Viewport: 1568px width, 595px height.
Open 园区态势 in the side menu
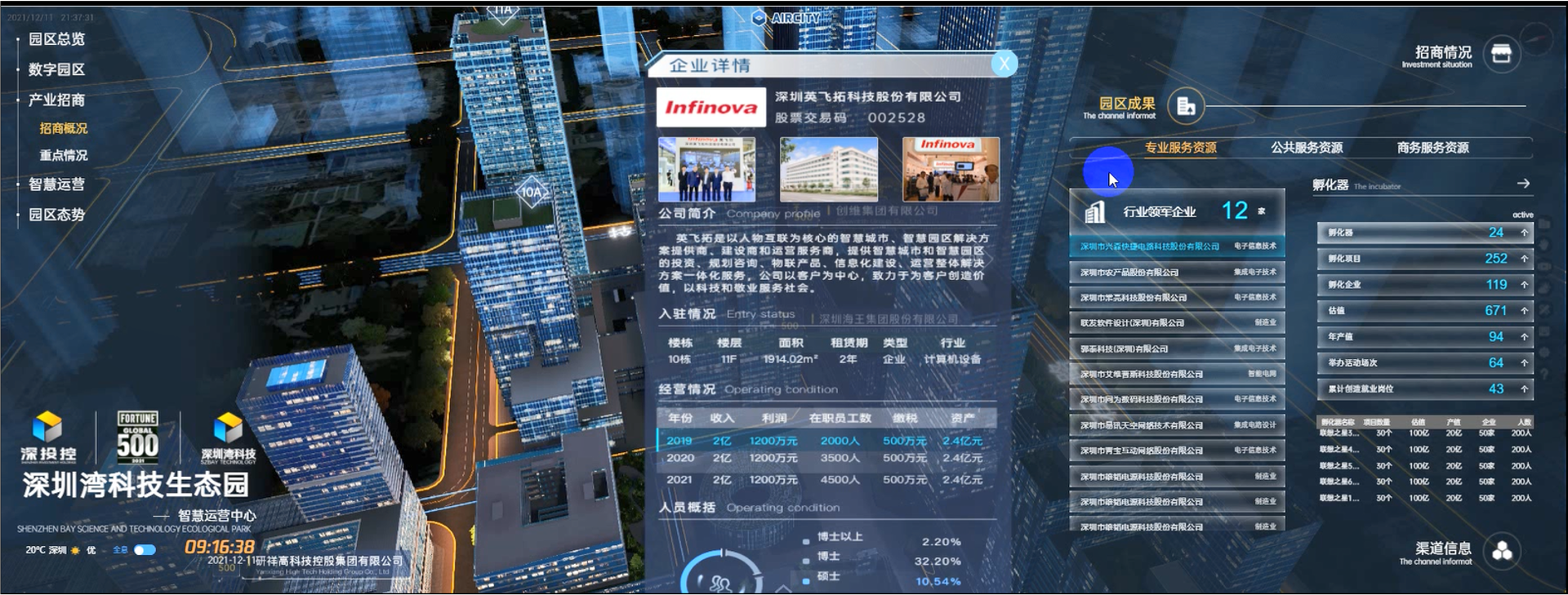pos(56,215)
